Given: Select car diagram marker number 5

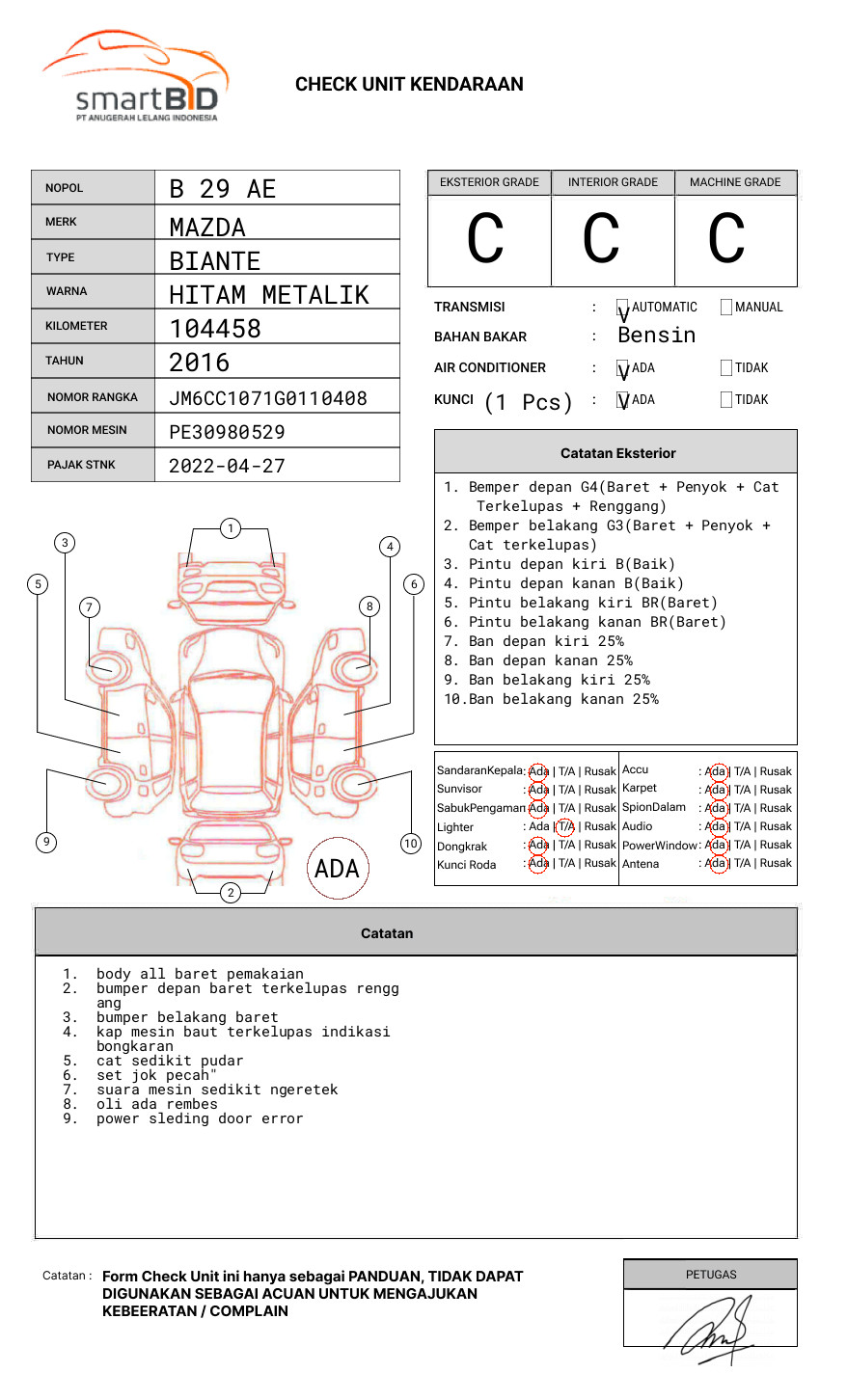Looking at the screenshot, I should [38, 583].
